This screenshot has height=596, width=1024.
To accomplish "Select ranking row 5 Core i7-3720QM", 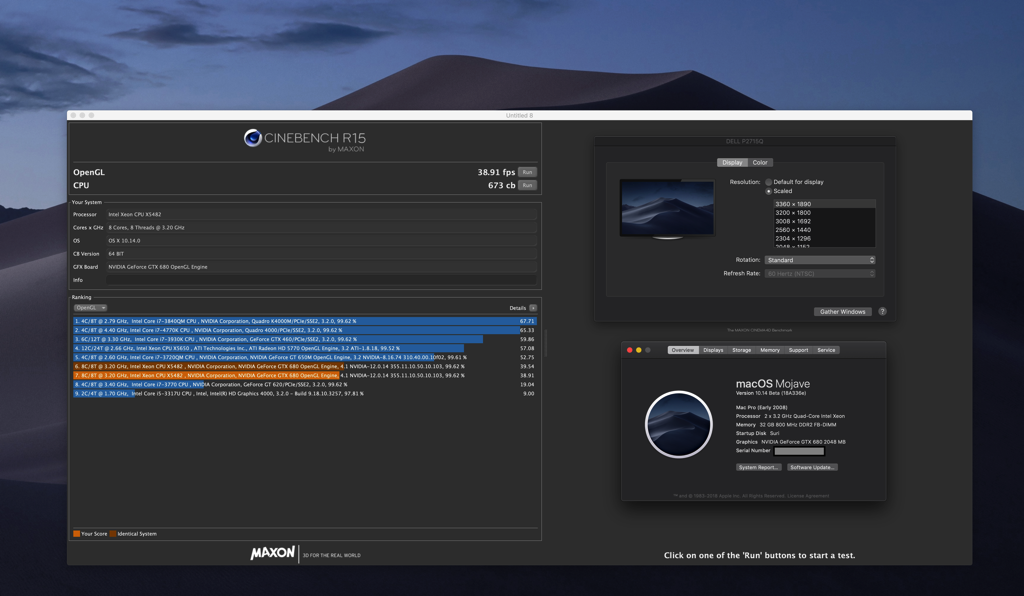I will (x=305, y=357).
